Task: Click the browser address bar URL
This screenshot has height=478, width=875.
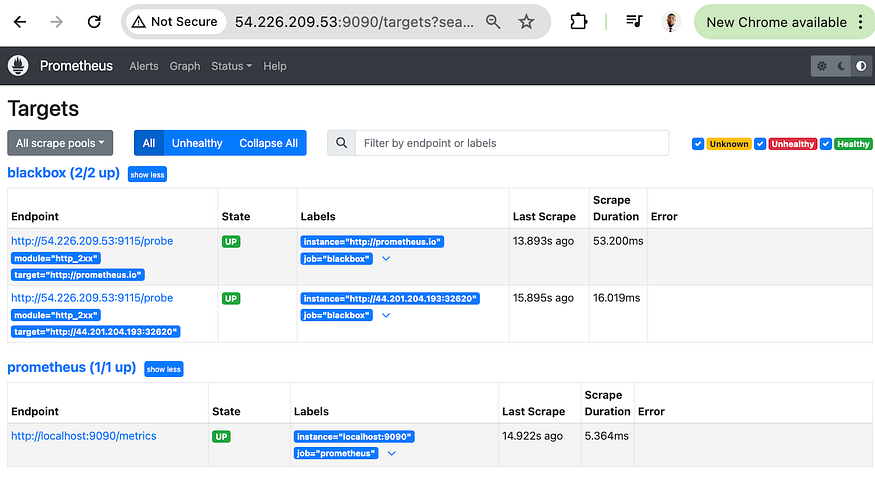Action: click(354, 22)
